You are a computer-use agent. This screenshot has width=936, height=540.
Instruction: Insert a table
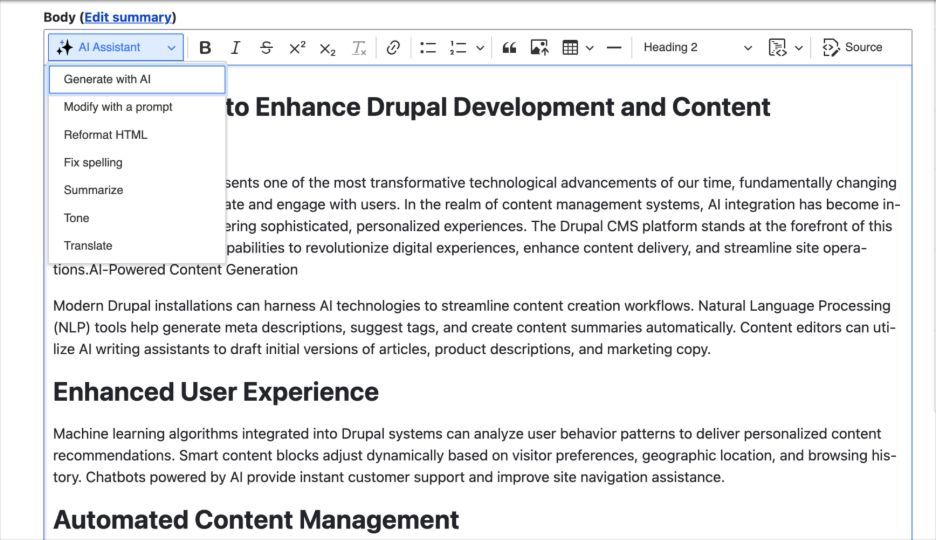(x=570, y=47)
